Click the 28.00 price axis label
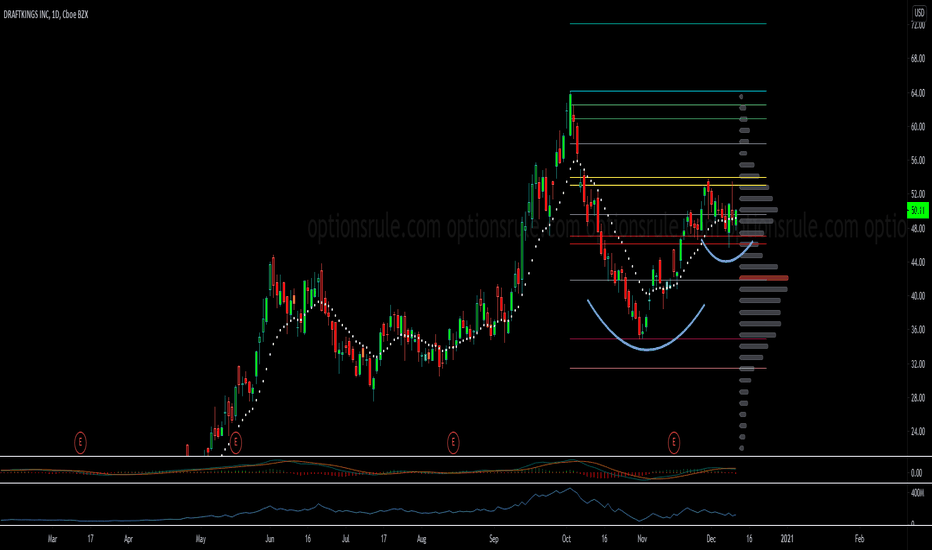This screenshot has height=550, width=932. coord(918,398)
